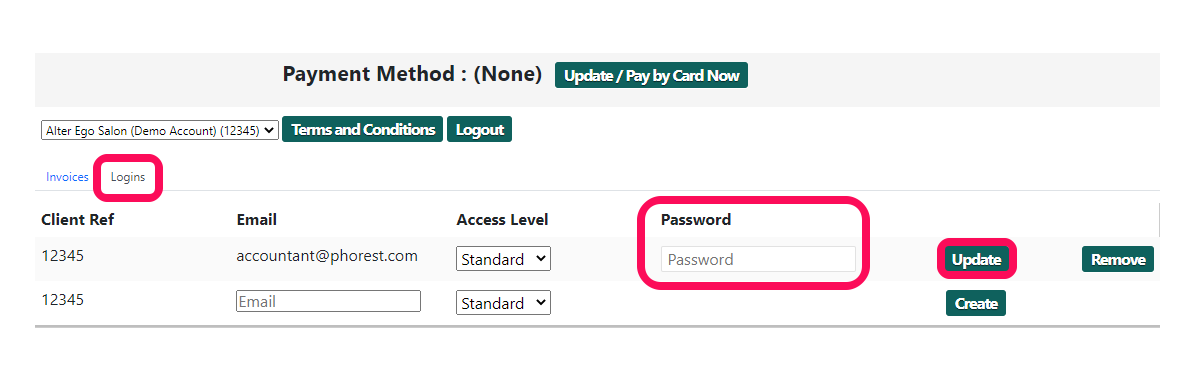Click the empty Email field in the new row
Image resolution: width=1194 pixels, height=378 pixels.
pos(328,301)
